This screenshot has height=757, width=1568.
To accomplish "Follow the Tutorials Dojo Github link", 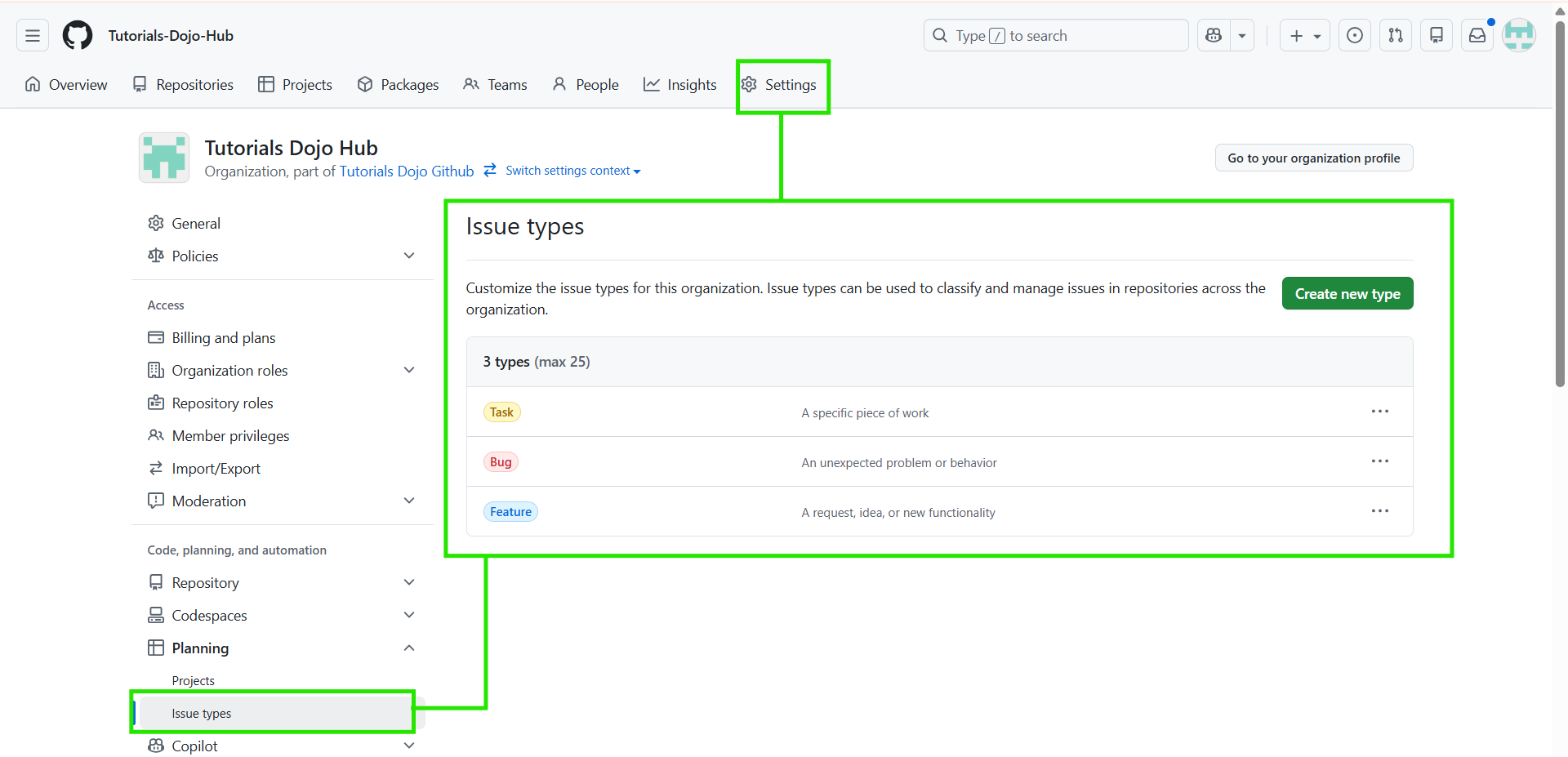I will [x=407, y=171].
